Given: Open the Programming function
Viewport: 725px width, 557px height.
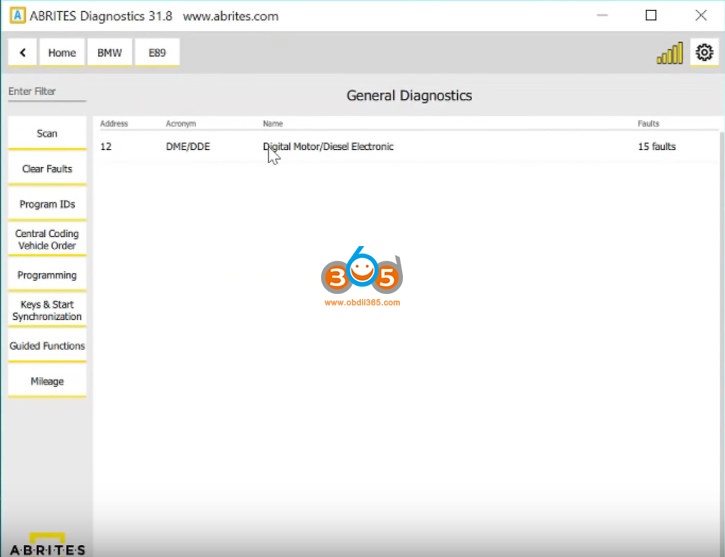Looking at the screenshot, I should (47, 275).
